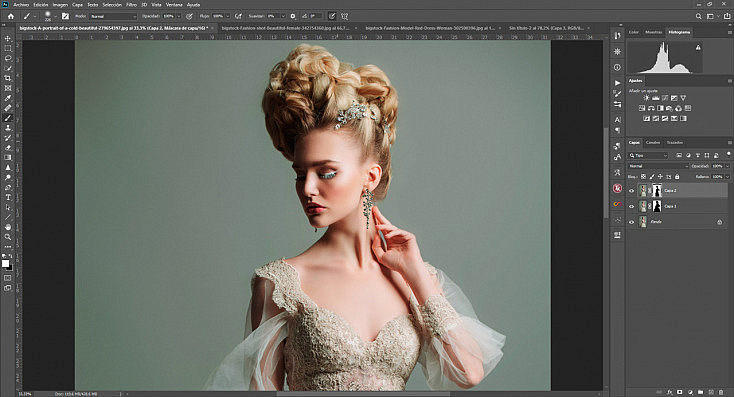Switch to the Canales tab

653,142
